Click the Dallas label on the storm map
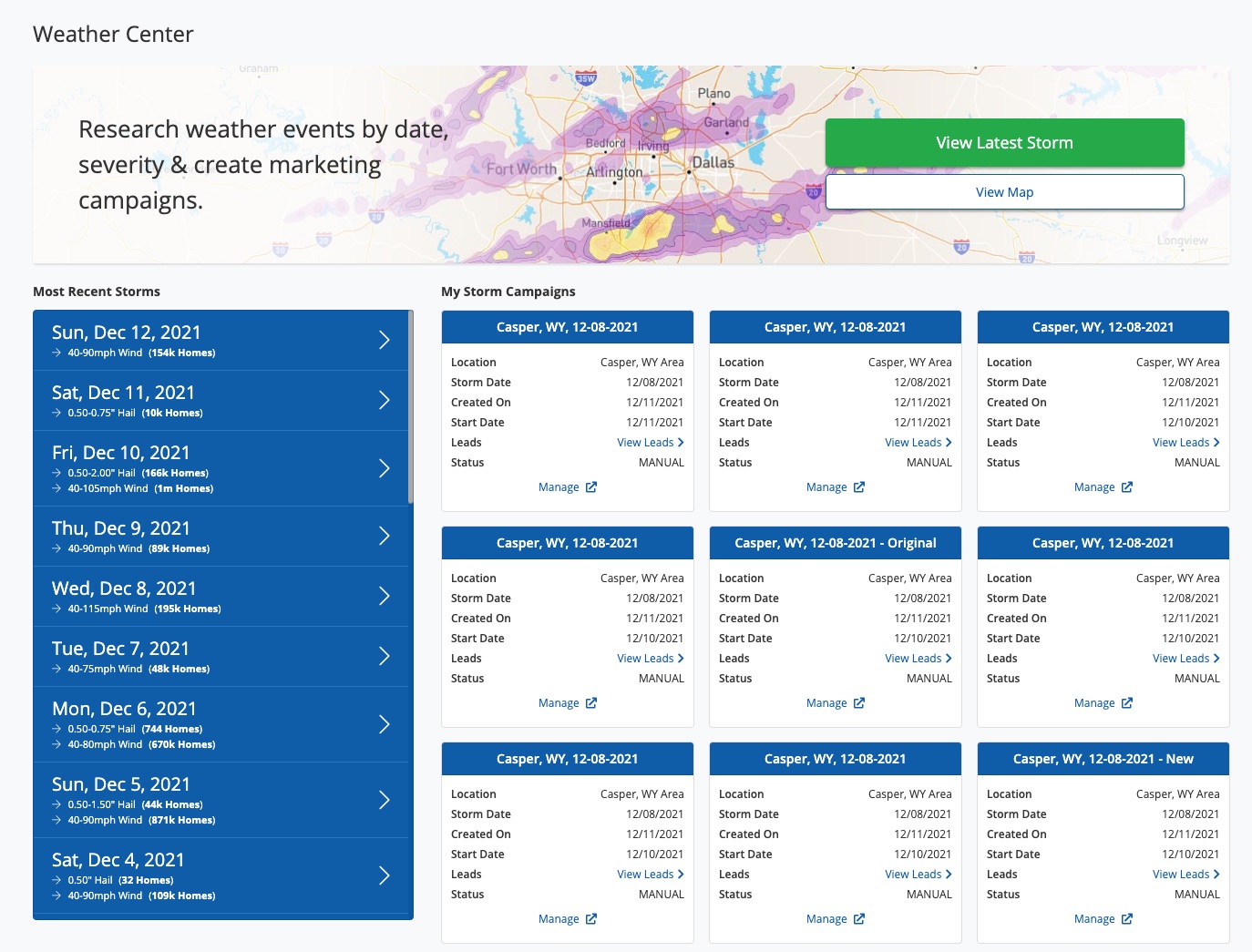 point(713,162)
